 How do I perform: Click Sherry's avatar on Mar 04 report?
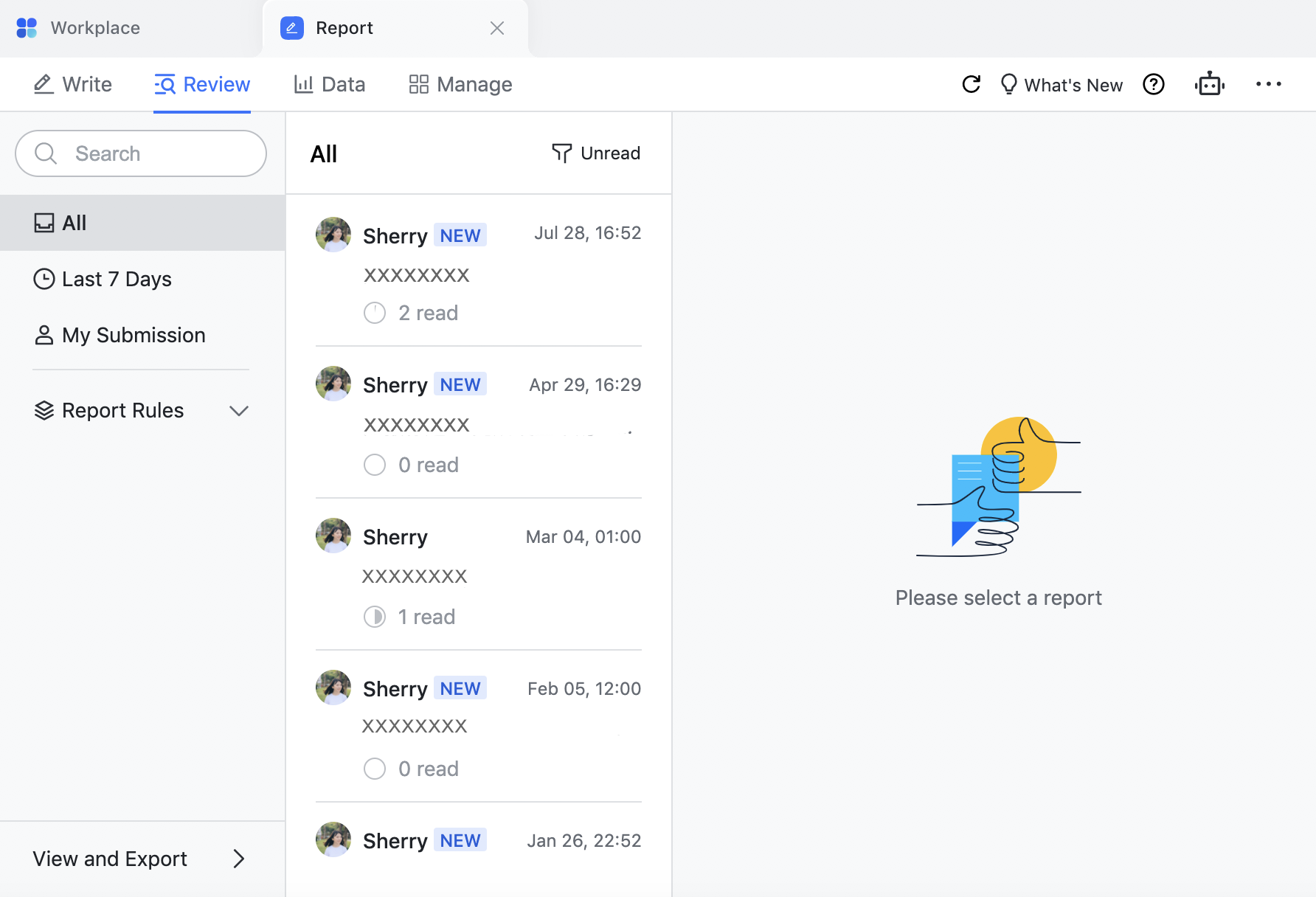[x=333, y=536]
